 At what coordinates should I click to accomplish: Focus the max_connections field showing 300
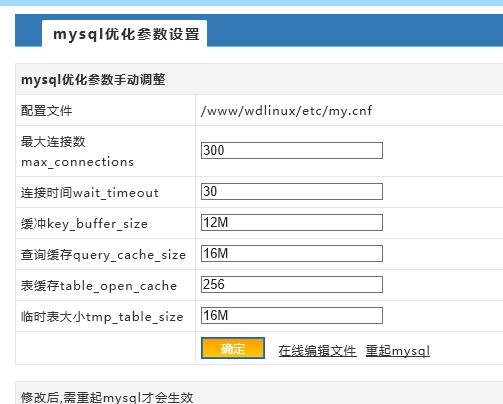(292, 150)
